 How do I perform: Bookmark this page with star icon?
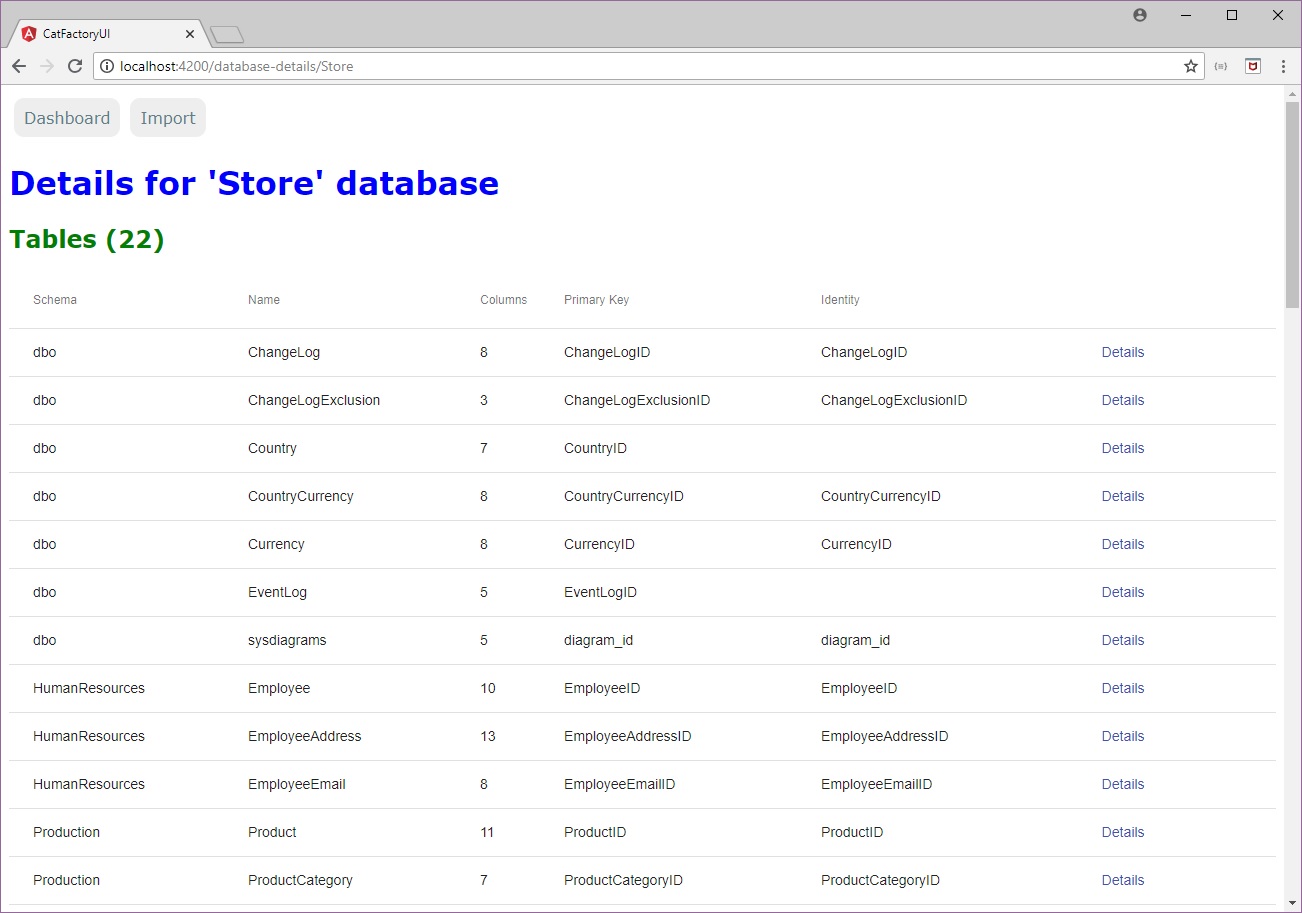[1190, 66]
